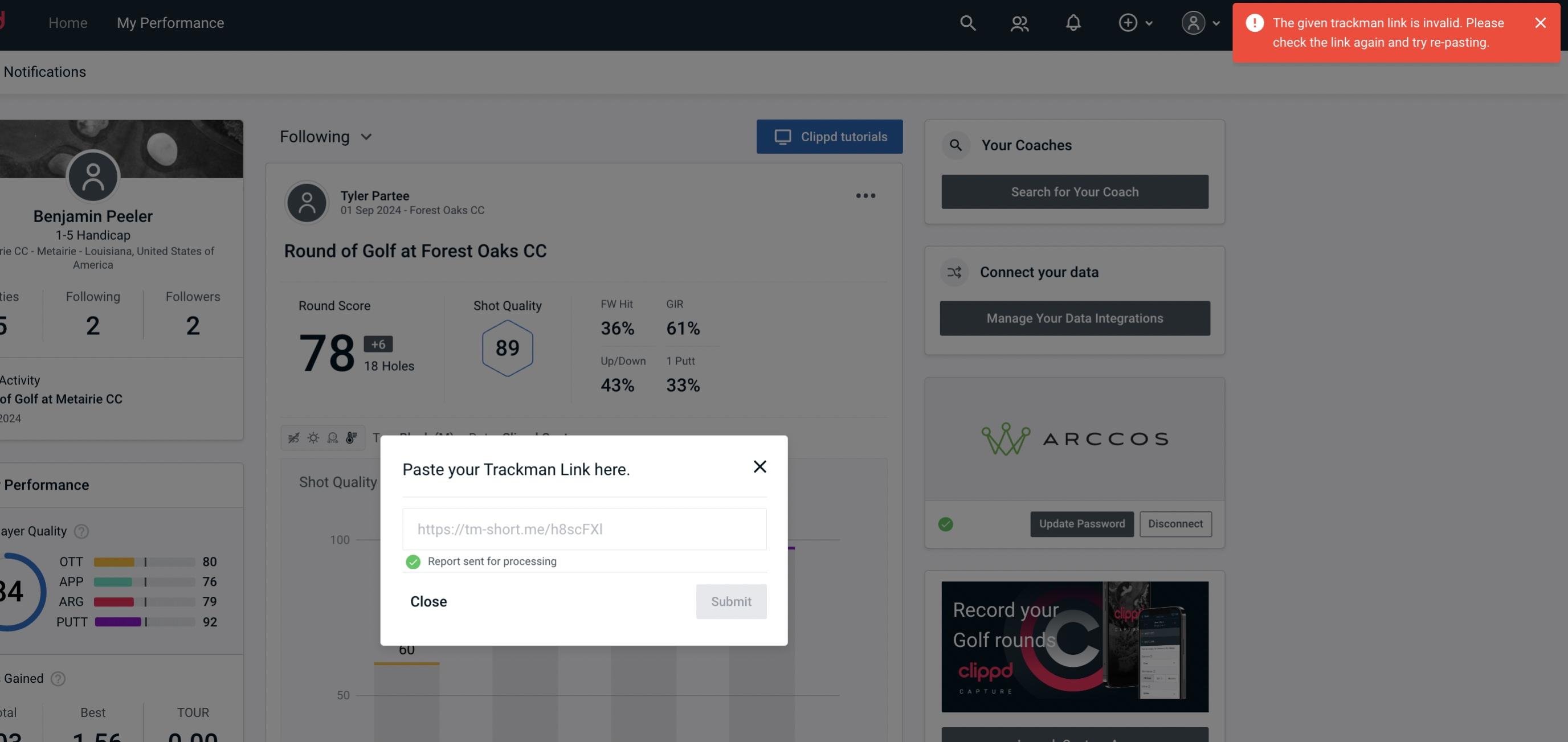The image size is (1568, 742).
Task: Click the Arccos integration status icon
Action: pos(946,524)
